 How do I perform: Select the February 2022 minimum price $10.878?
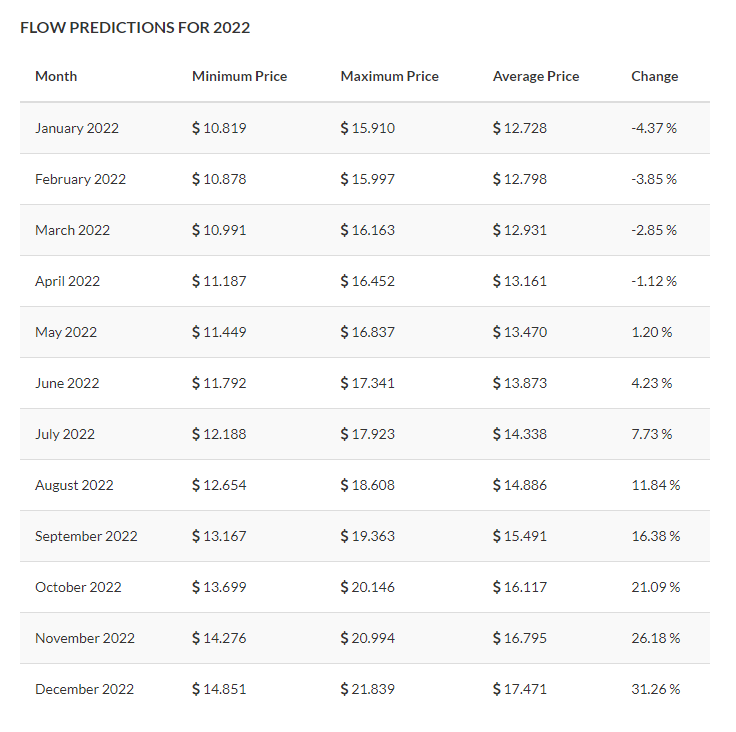point(219,179)
